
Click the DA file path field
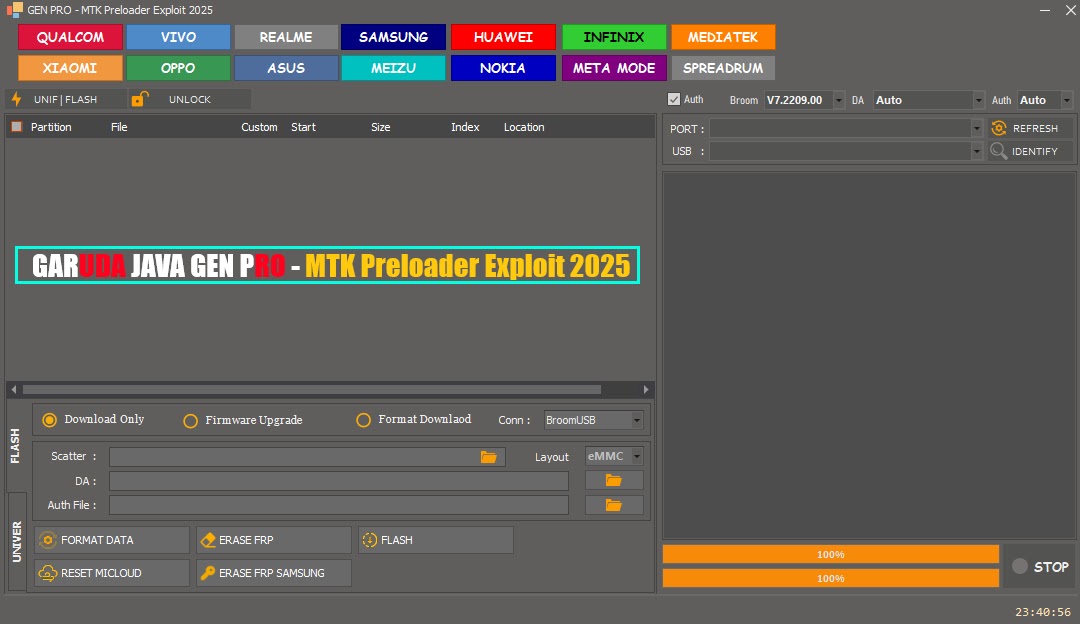point(339,481)
